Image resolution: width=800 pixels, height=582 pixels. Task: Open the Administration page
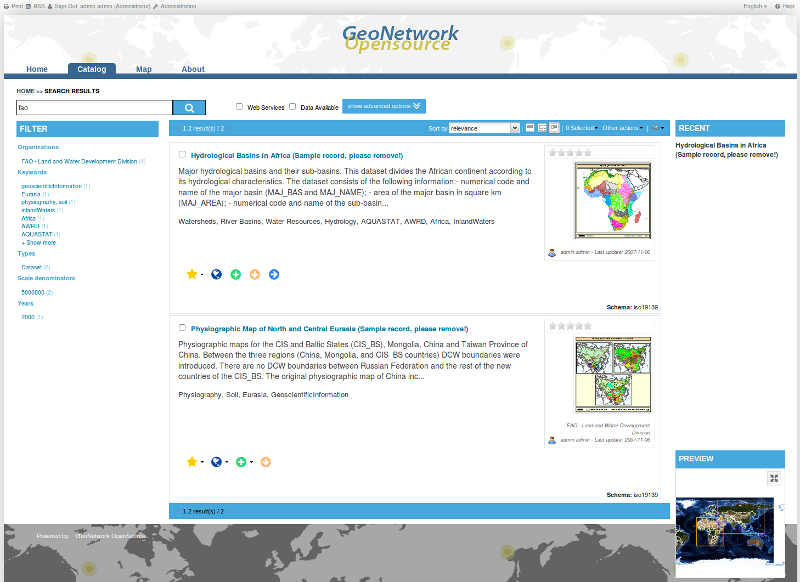[174, 6]
